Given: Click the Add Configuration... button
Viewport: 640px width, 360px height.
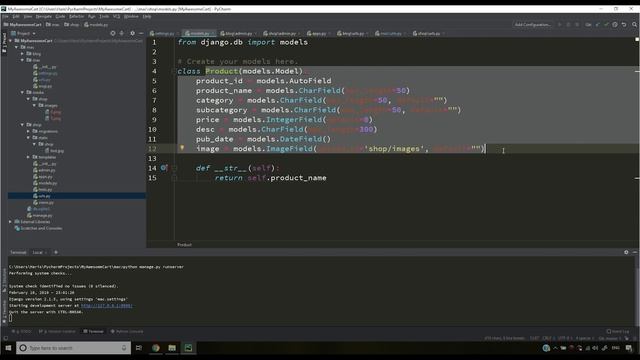Looking at the screenshot, I should coord(532,24).
